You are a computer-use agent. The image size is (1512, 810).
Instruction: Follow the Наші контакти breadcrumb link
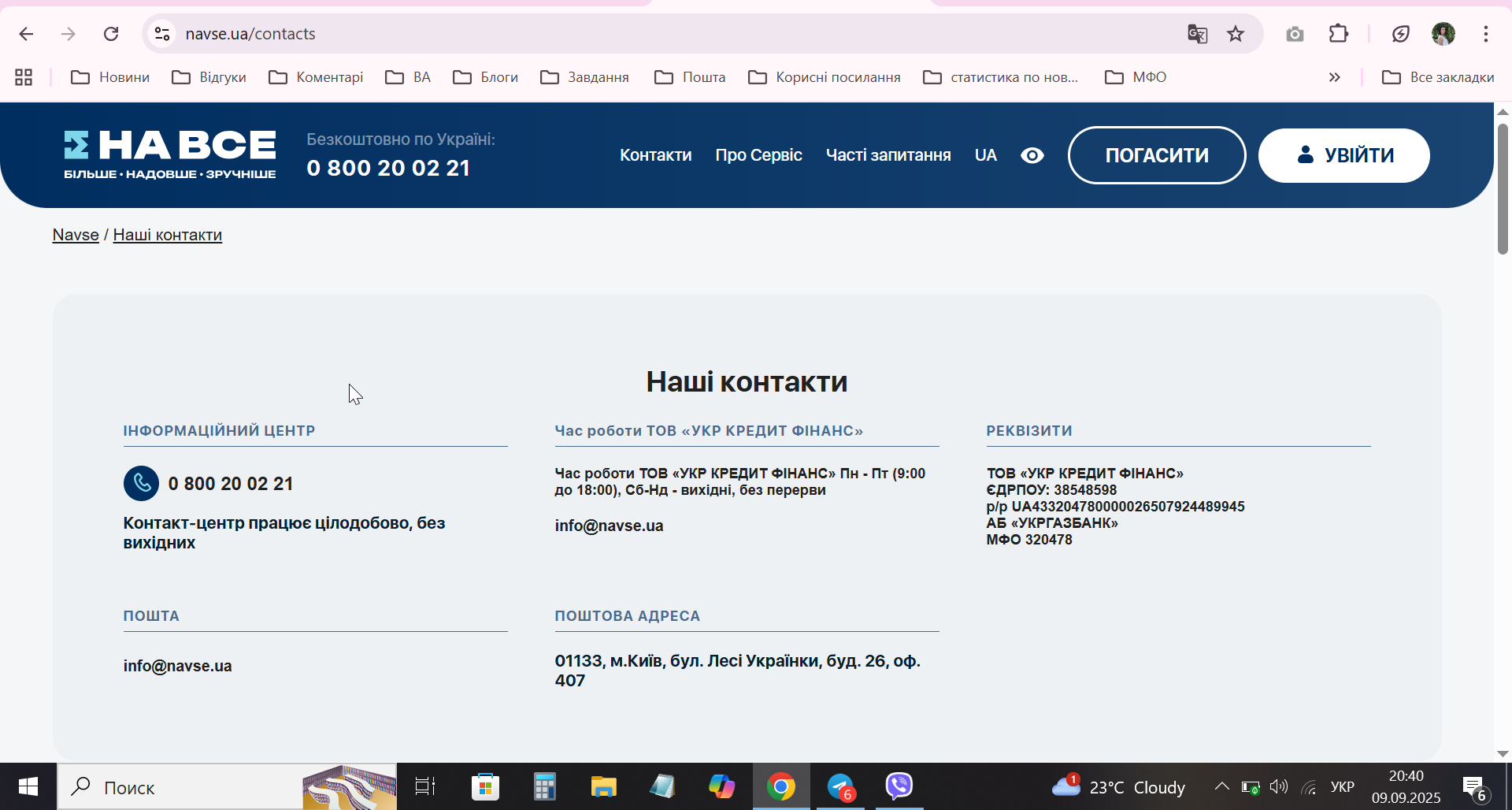point(168,235)
